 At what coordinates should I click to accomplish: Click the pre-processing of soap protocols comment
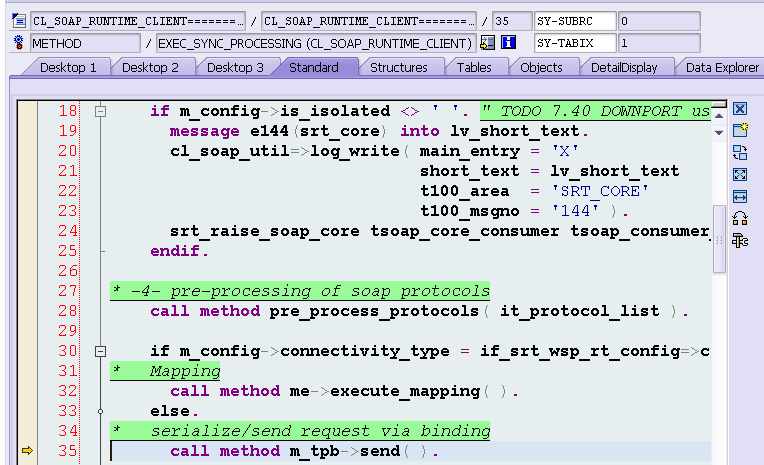click(x=300, y=291)
